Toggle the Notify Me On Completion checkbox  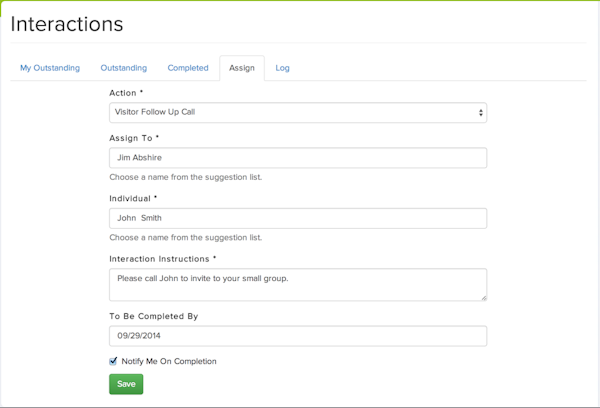tap(113, 361)
